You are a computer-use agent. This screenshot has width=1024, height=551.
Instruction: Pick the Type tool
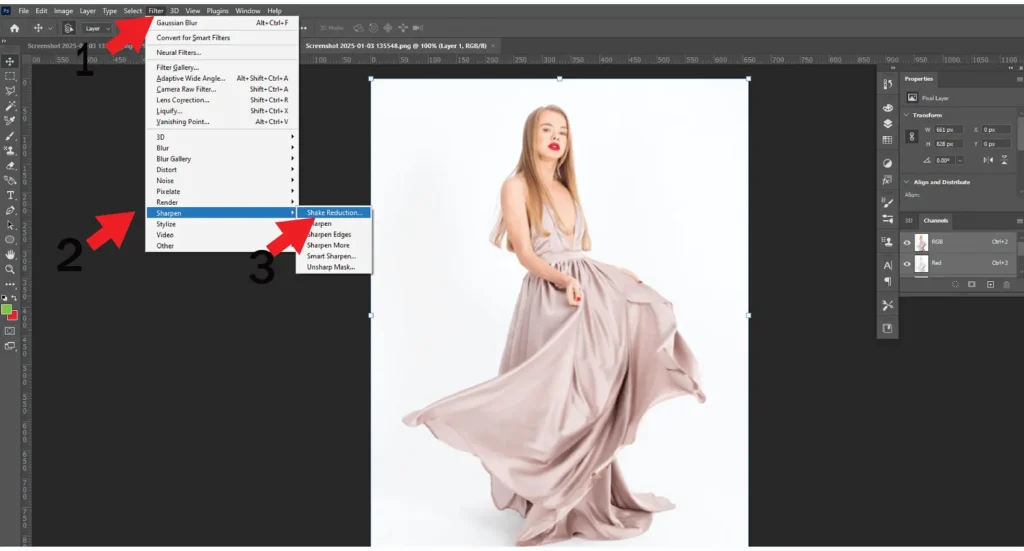tap(10, 195)
